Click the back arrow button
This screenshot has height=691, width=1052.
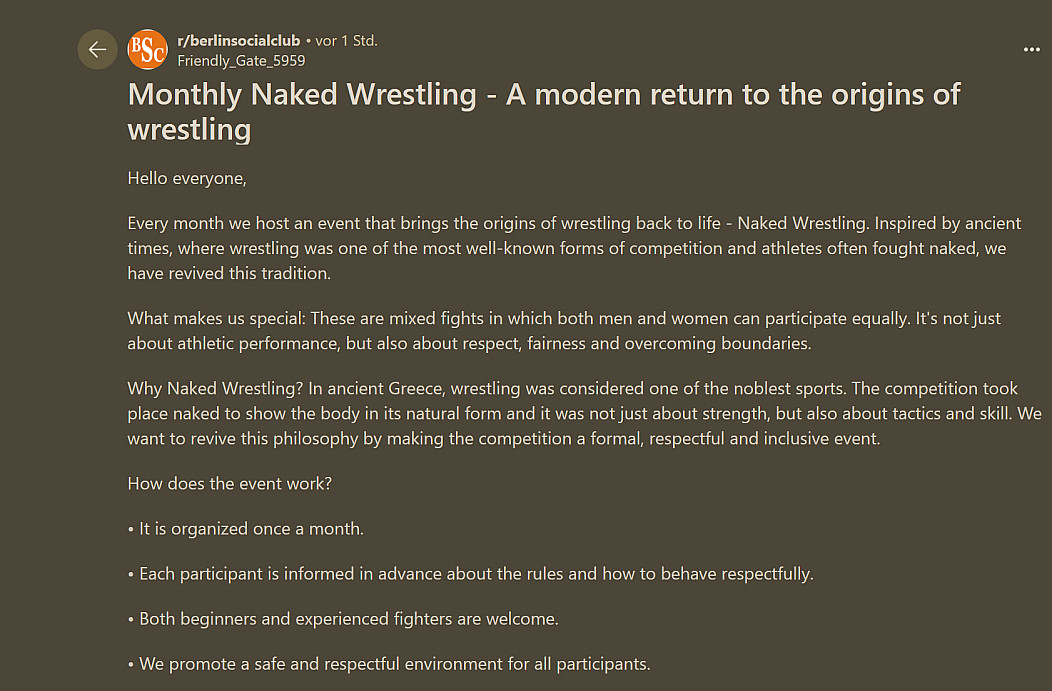point(97,50)
